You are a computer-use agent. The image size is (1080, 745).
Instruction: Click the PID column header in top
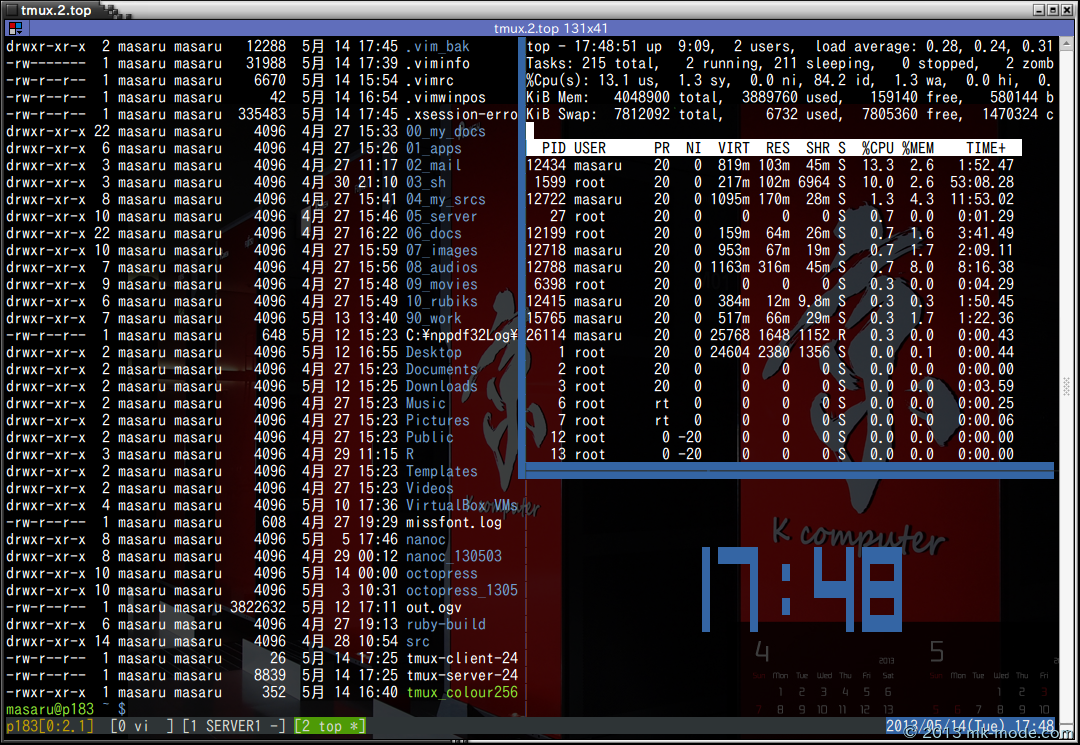tap(553, 148)
